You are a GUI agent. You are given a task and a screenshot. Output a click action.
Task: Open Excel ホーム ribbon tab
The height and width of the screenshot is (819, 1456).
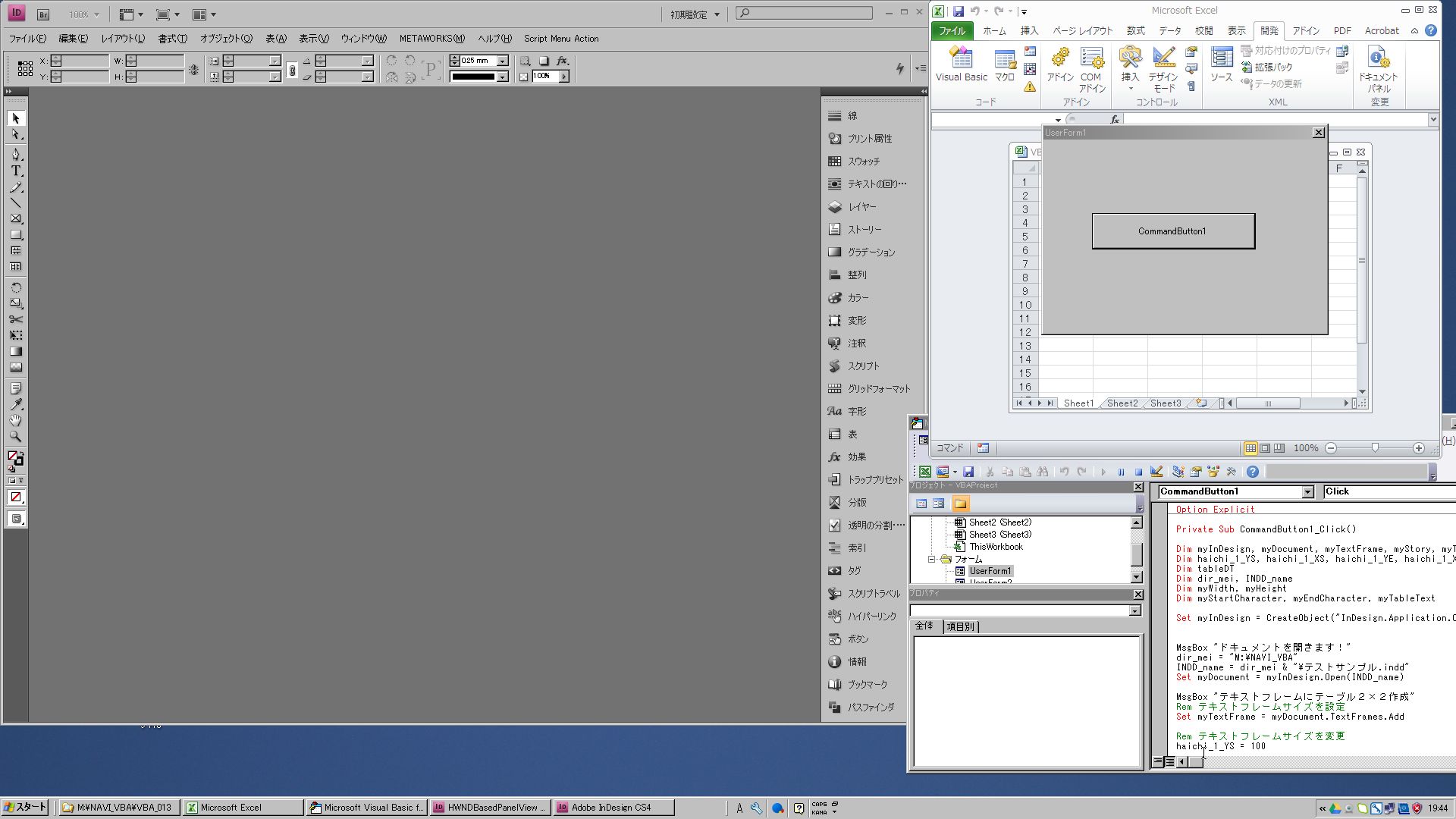(993, 31)
